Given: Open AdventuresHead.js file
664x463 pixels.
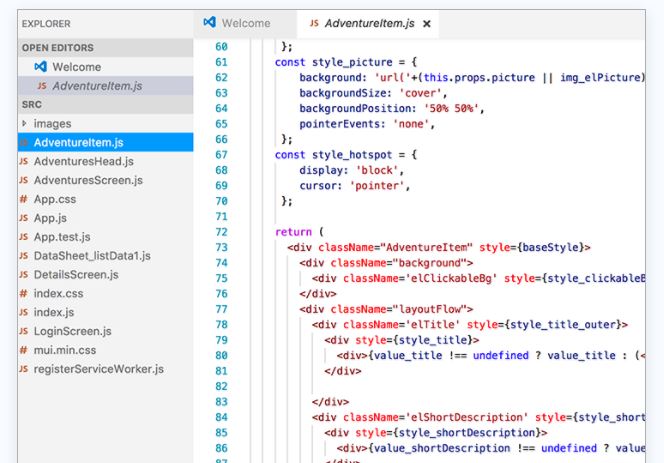Looking at the screenshot, I should [x=105, y=161].
